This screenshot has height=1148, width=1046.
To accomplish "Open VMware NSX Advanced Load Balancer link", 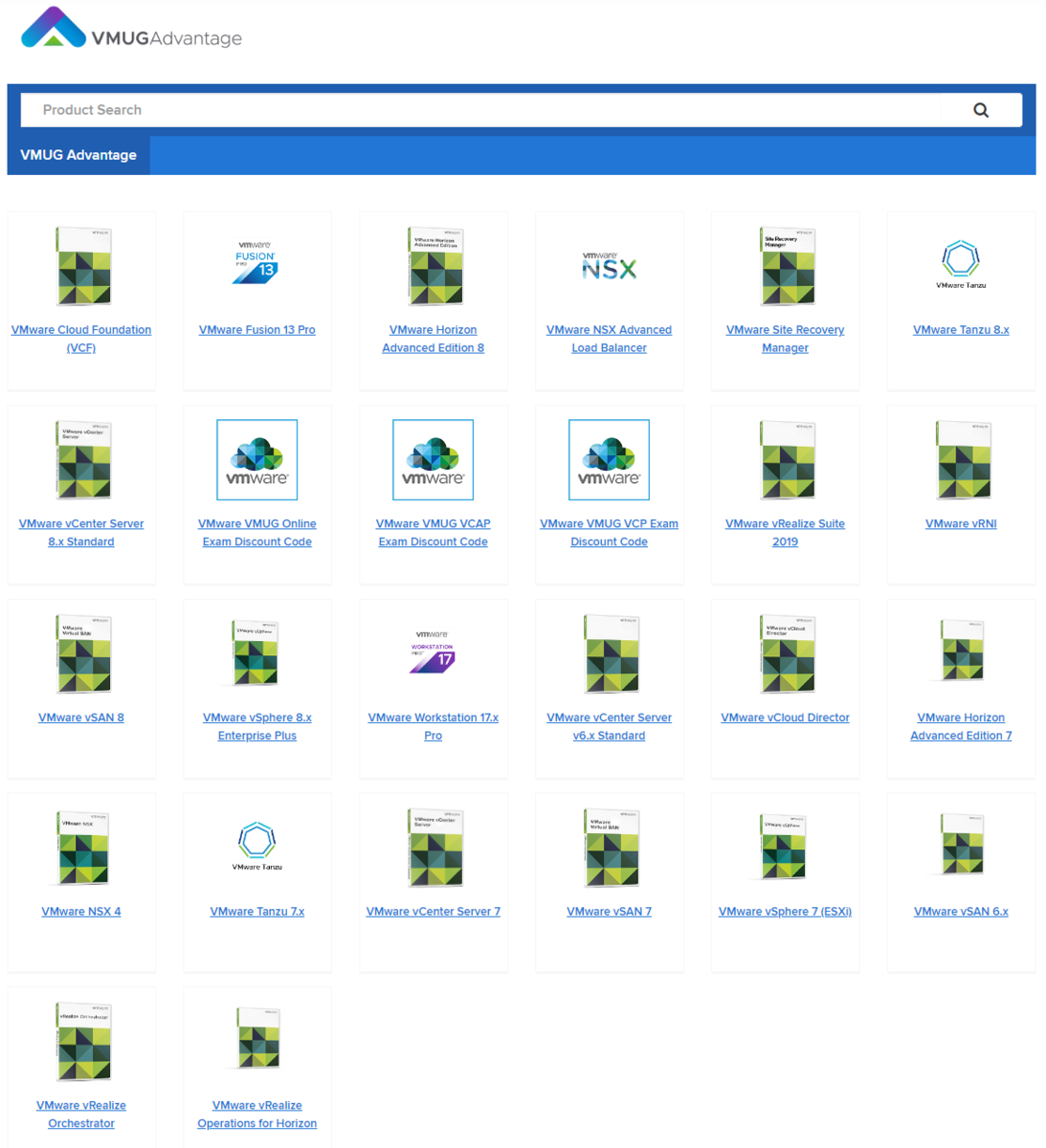I will (x=610, y=339).
